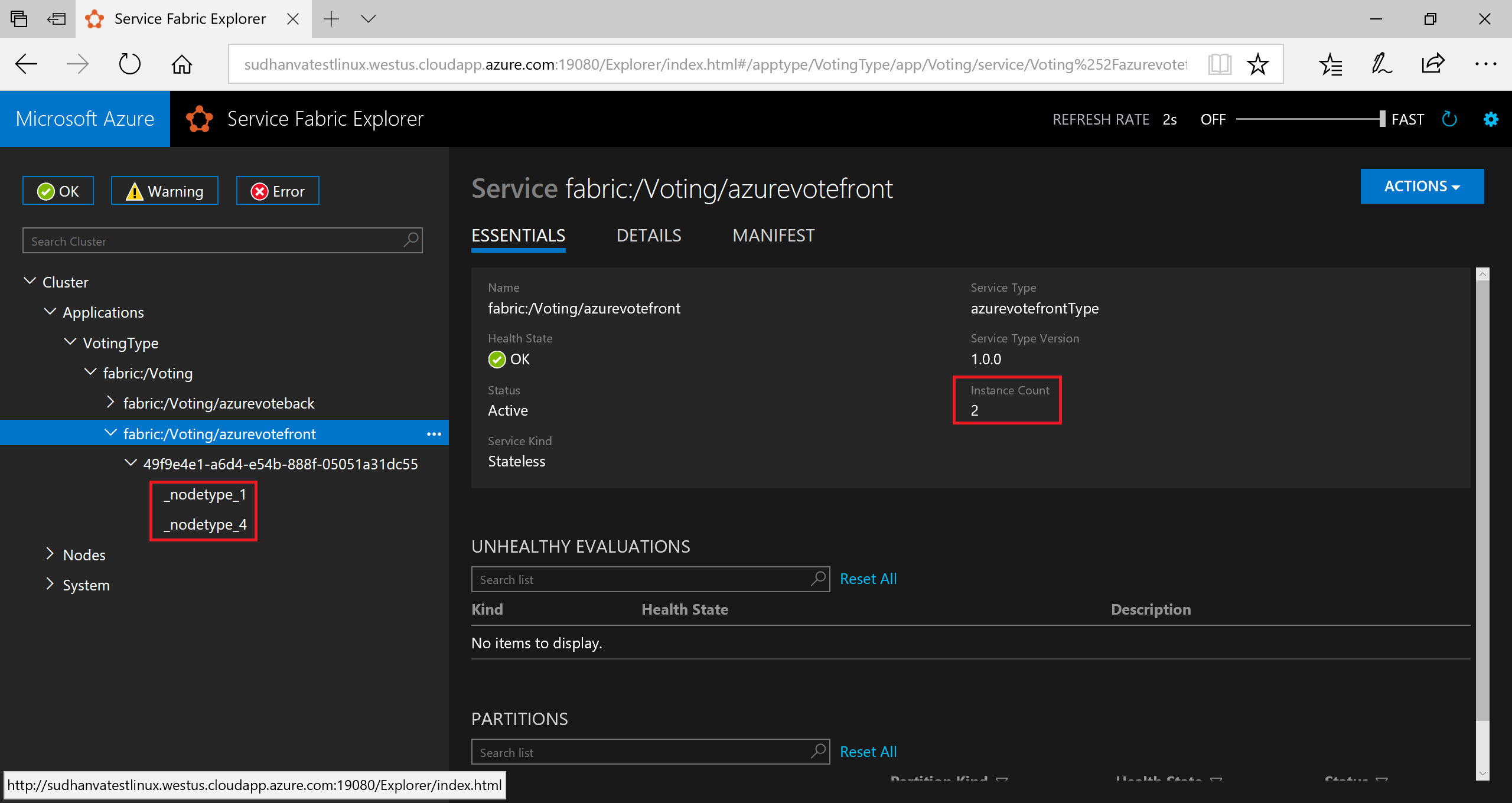Image resolution: width=1512 pixels, height=803 pixels.
Task: Click the refresh/reload icon in browser
Action: 131,64
